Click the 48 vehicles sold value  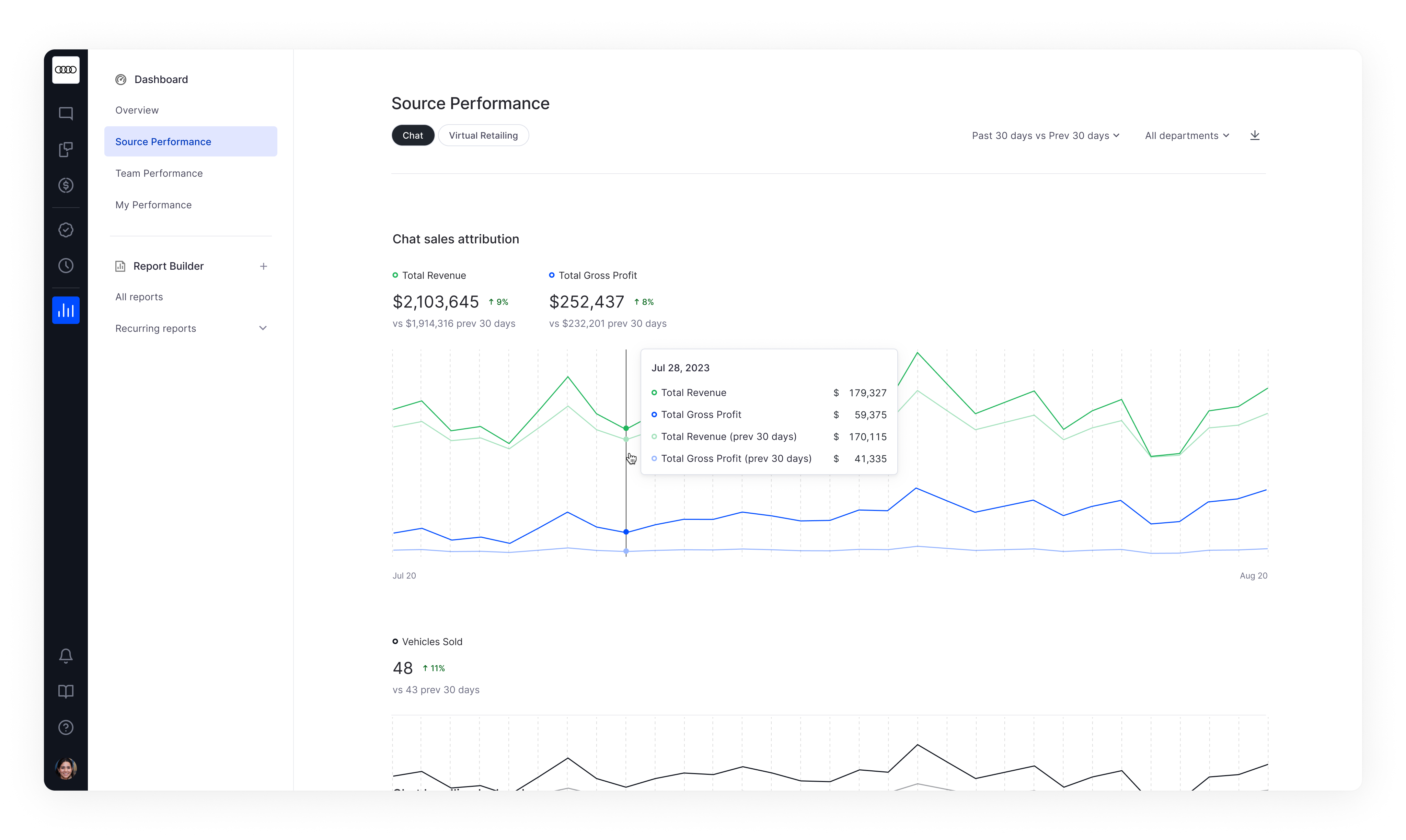click(403, 668)
